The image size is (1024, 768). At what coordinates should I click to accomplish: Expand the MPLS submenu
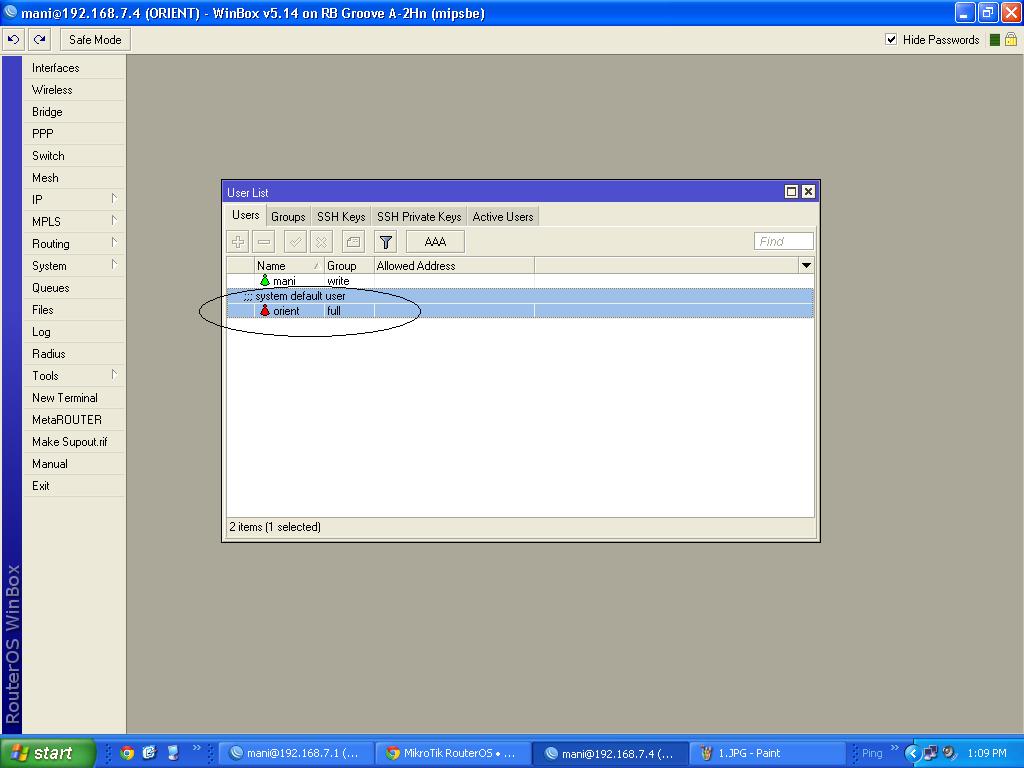[x=73, y=222]
